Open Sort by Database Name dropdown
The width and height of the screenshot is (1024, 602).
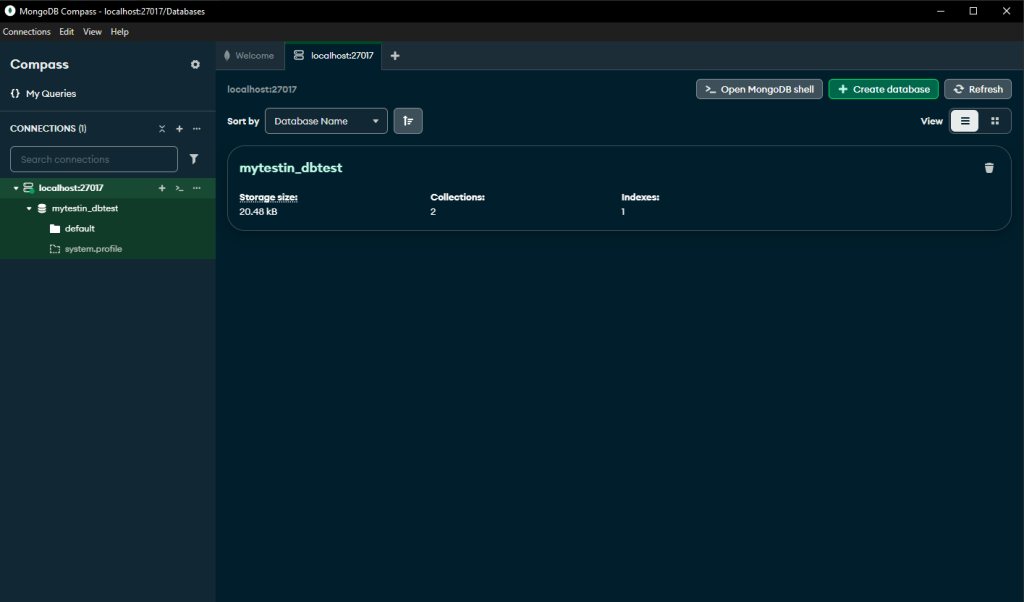tap(326, 121)
